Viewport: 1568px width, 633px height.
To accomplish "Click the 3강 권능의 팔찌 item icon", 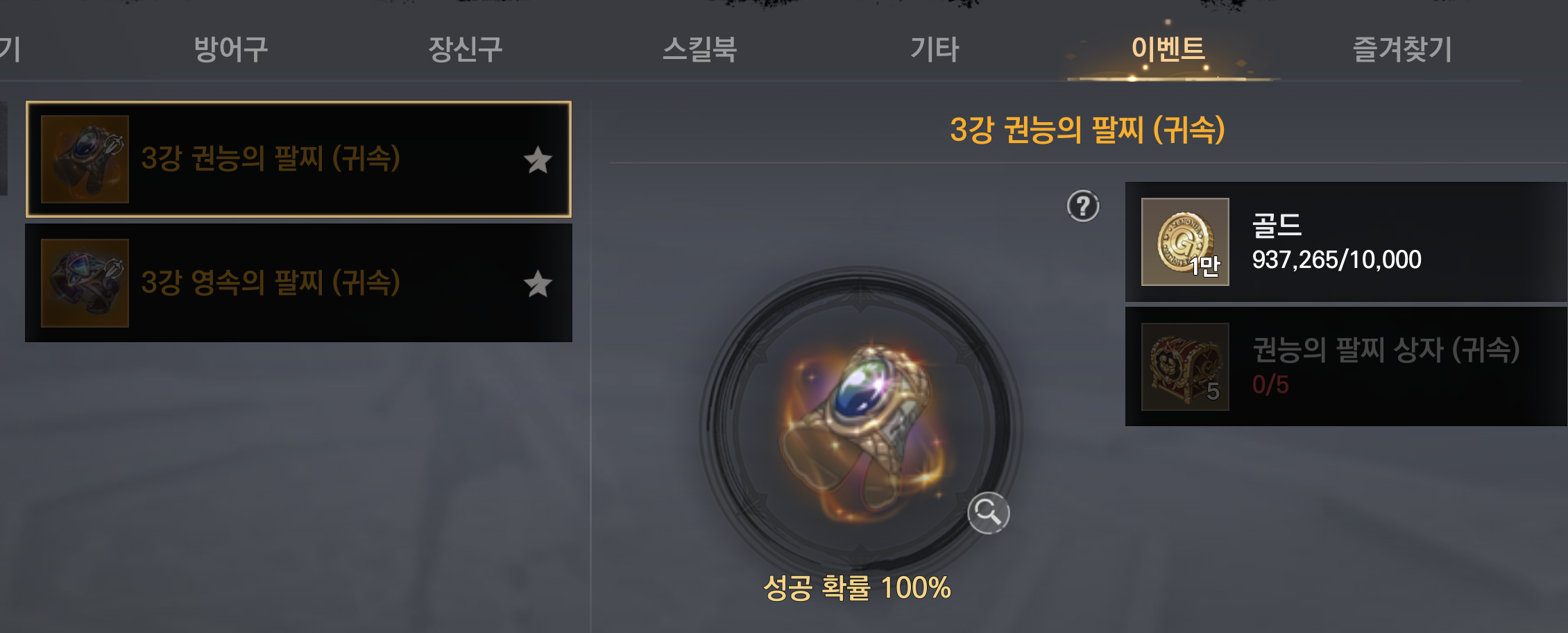I will 85,159.
